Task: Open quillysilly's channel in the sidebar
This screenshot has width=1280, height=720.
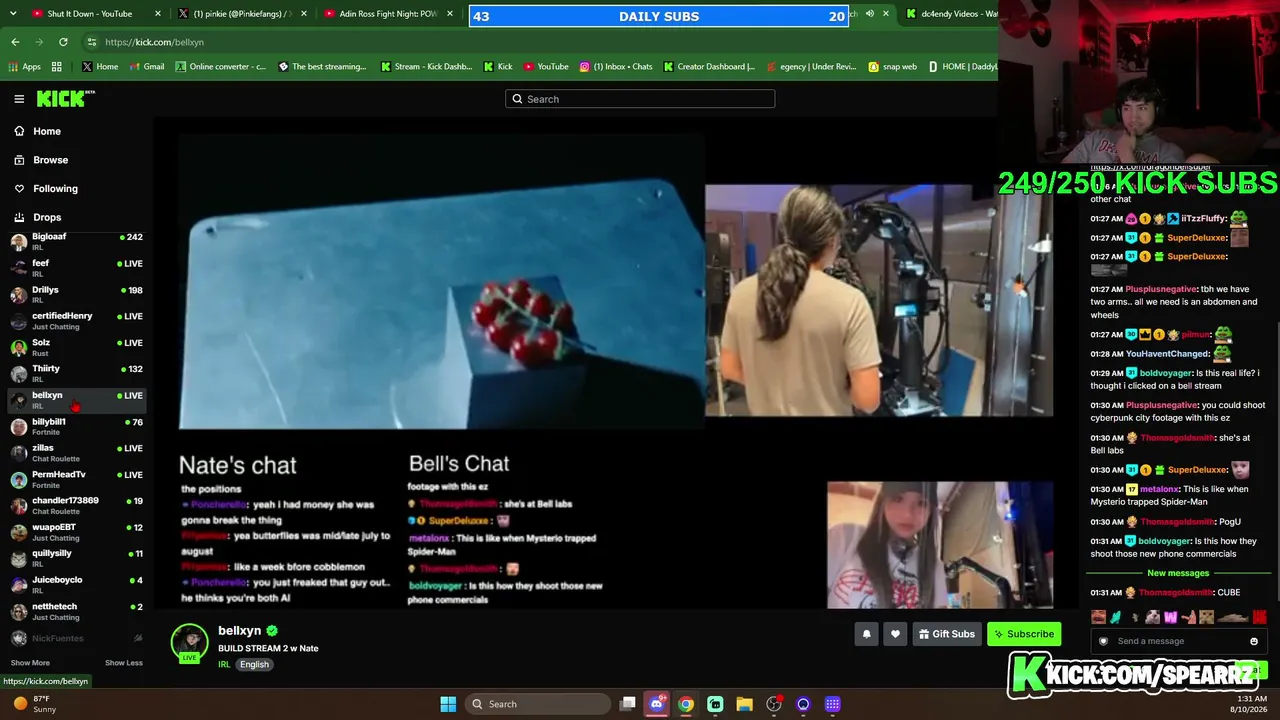Action: pyautogui.click(x=77, y=558)
